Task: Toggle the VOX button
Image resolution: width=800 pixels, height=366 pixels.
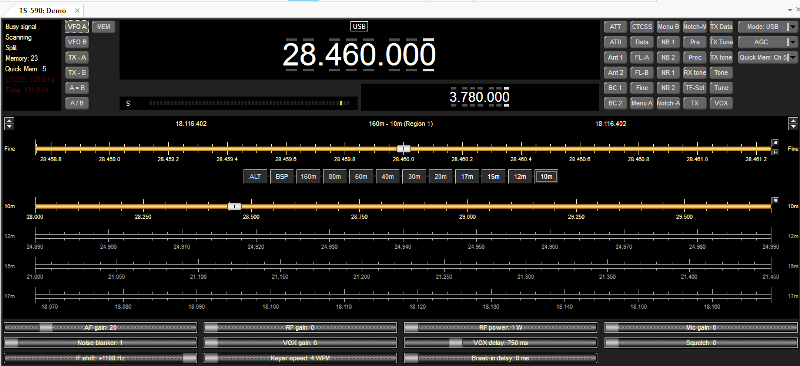Action: tap(721, 103)
